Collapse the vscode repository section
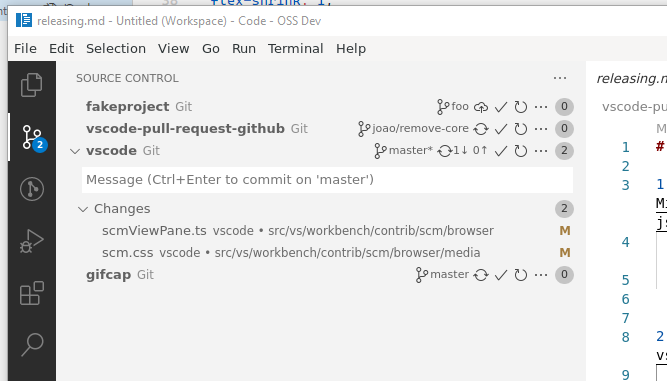667x381 pixels. point(75,151)
